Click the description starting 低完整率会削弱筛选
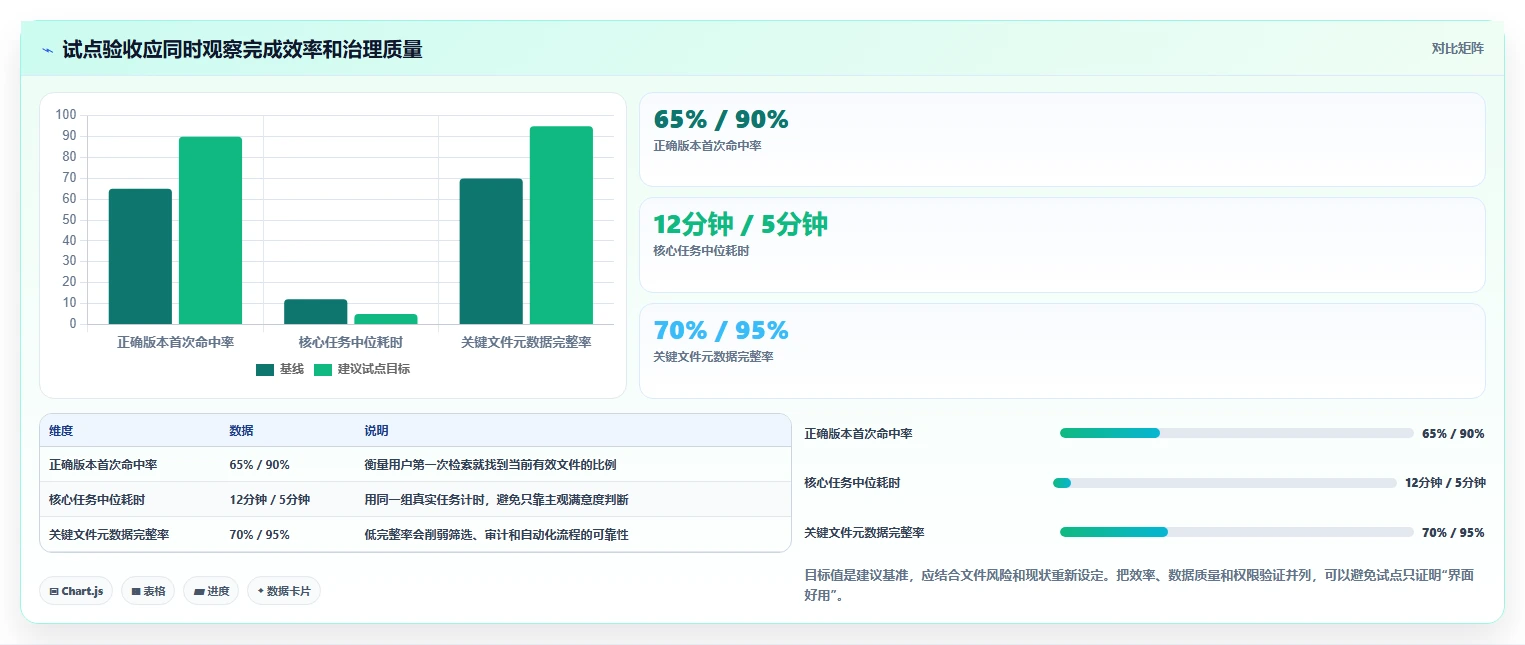 pyautogui.click(x=496, y=535)
